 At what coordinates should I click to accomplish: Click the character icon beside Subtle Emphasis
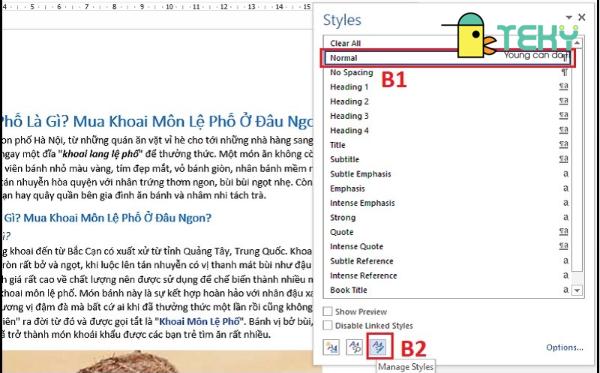566,174
